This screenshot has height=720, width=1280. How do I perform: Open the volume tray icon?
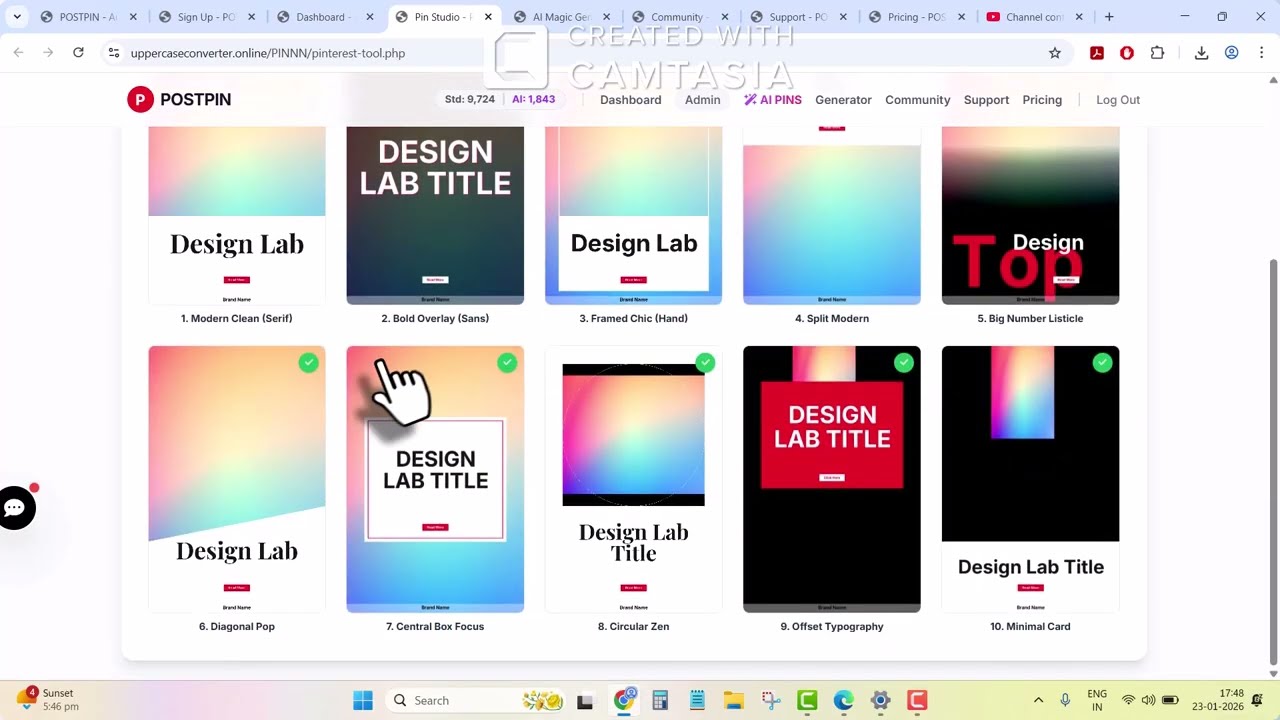1148,700
